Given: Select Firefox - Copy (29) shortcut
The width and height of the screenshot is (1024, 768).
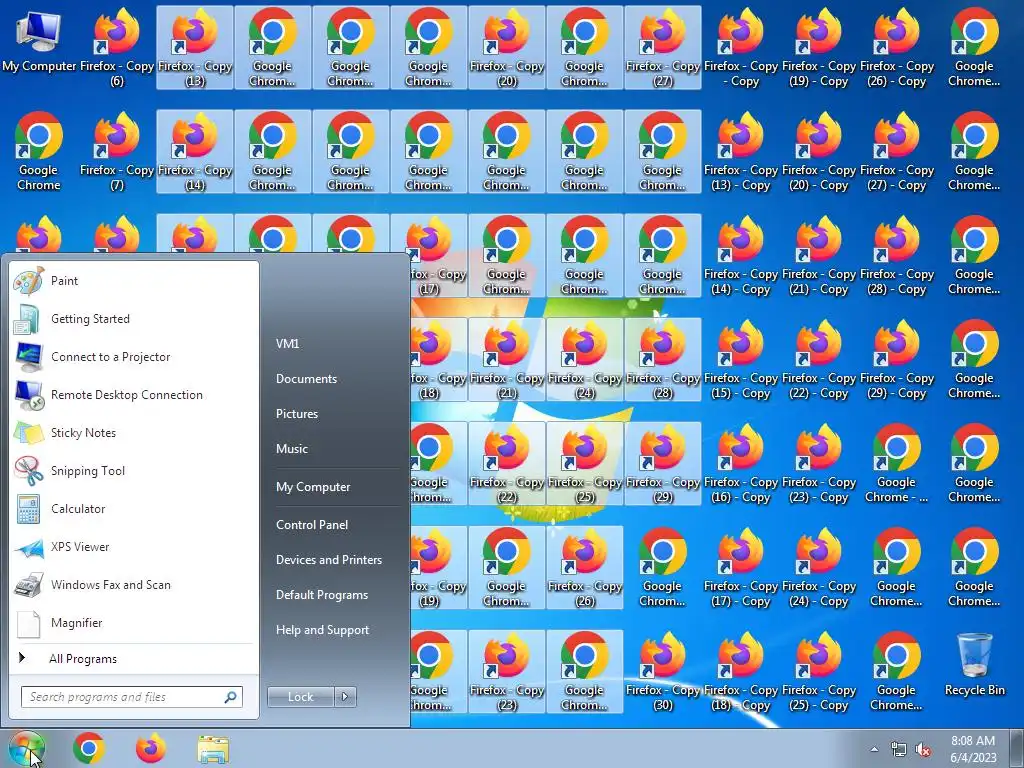Looking at the screenshot, I should 663,464.
